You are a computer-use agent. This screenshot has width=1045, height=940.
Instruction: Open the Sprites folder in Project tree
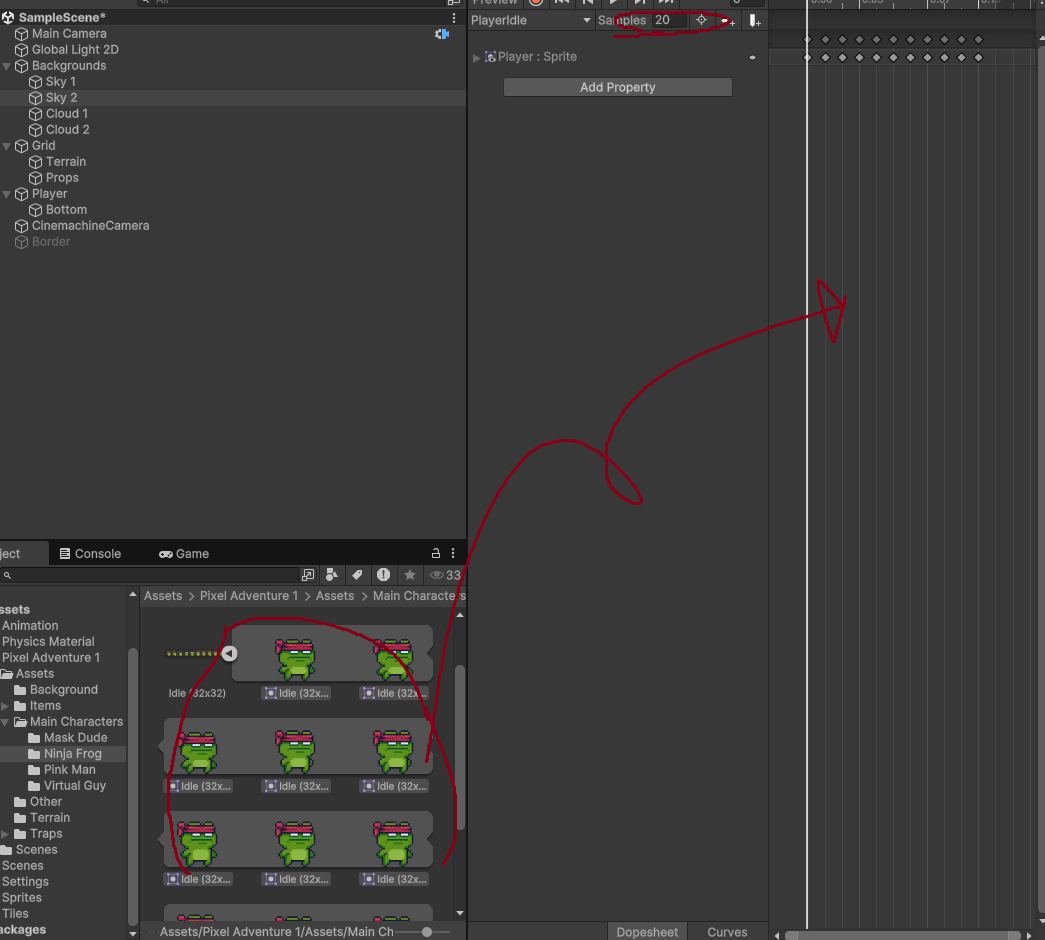pyautogui.click(x=21, y=898)
